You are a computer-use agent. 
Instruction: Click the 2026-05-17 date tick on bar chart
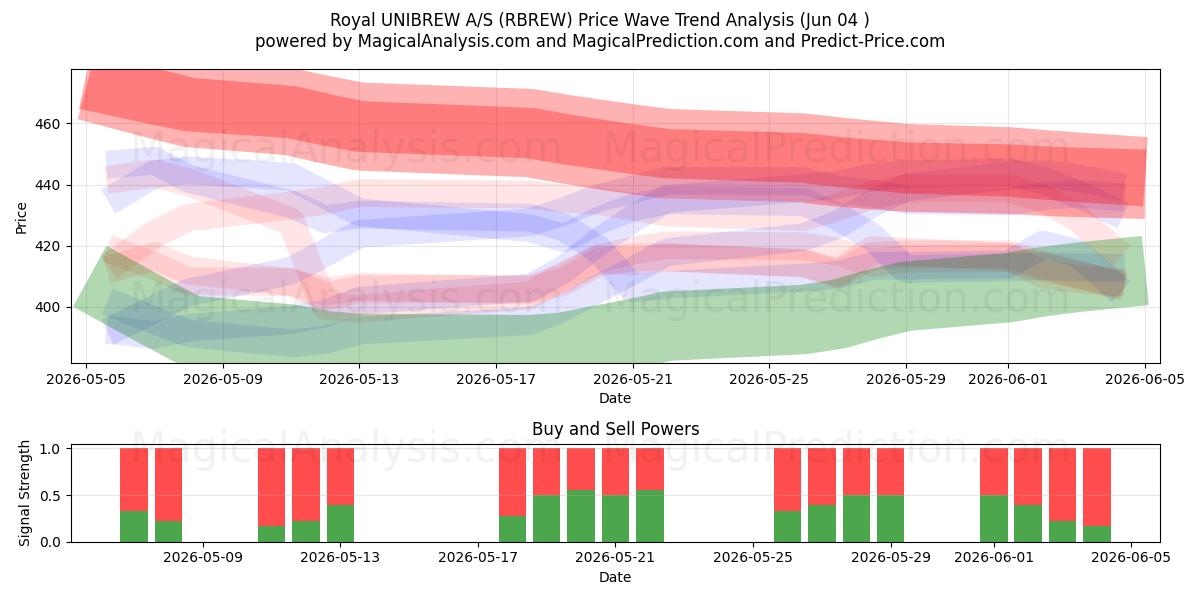(478, 558)
